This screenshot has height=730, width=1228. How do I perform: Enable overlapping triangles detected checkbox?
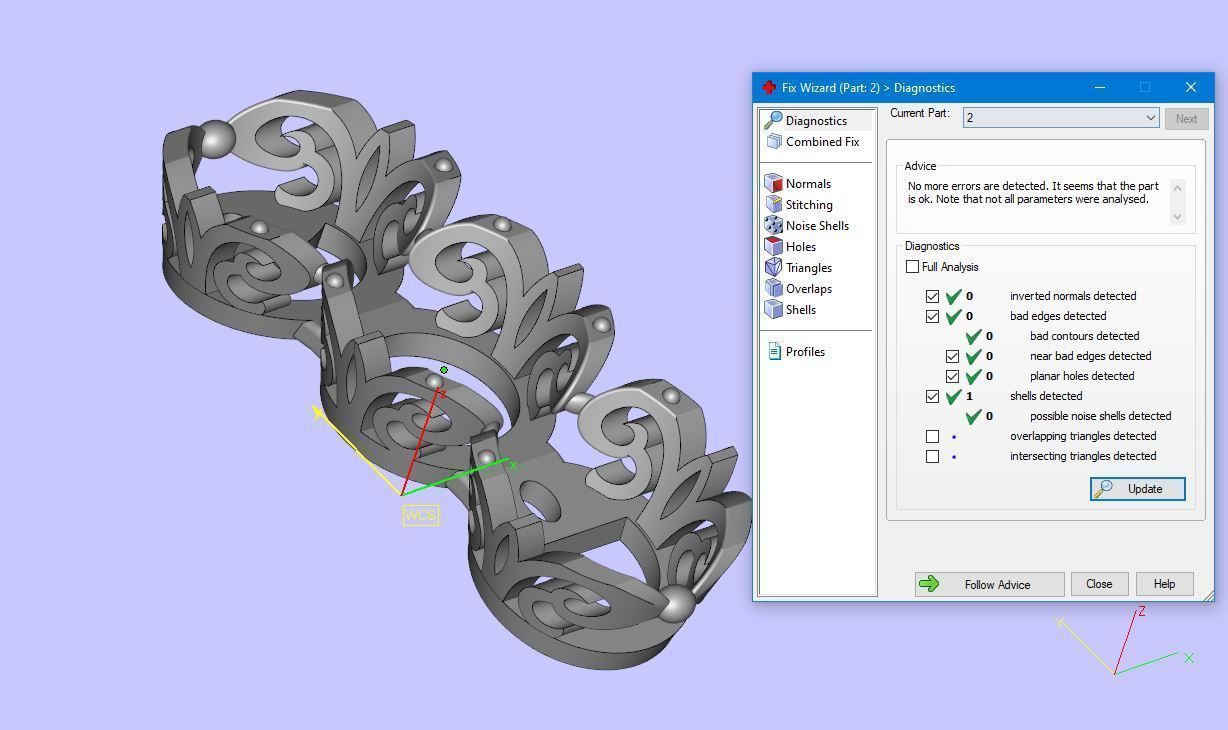(x=932, y=436)
